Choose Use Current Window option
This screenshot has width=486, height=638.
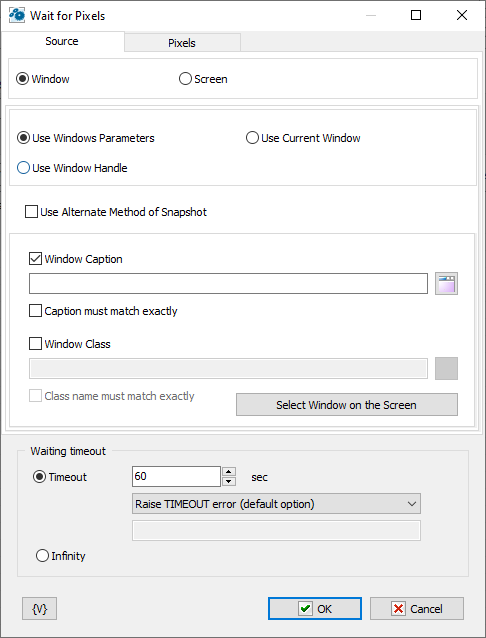[252, 138]
